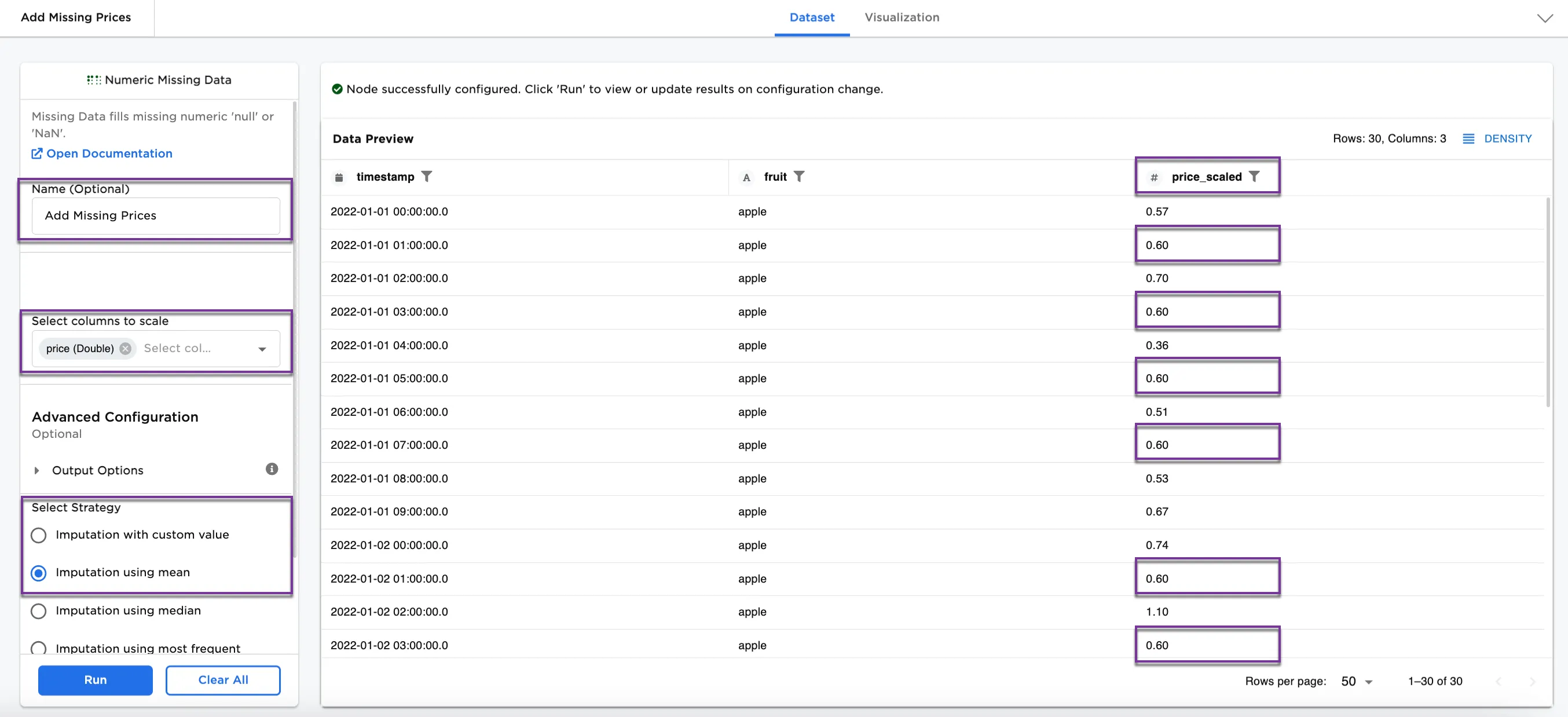Select Imputation using most frequent

pos(38,648)
